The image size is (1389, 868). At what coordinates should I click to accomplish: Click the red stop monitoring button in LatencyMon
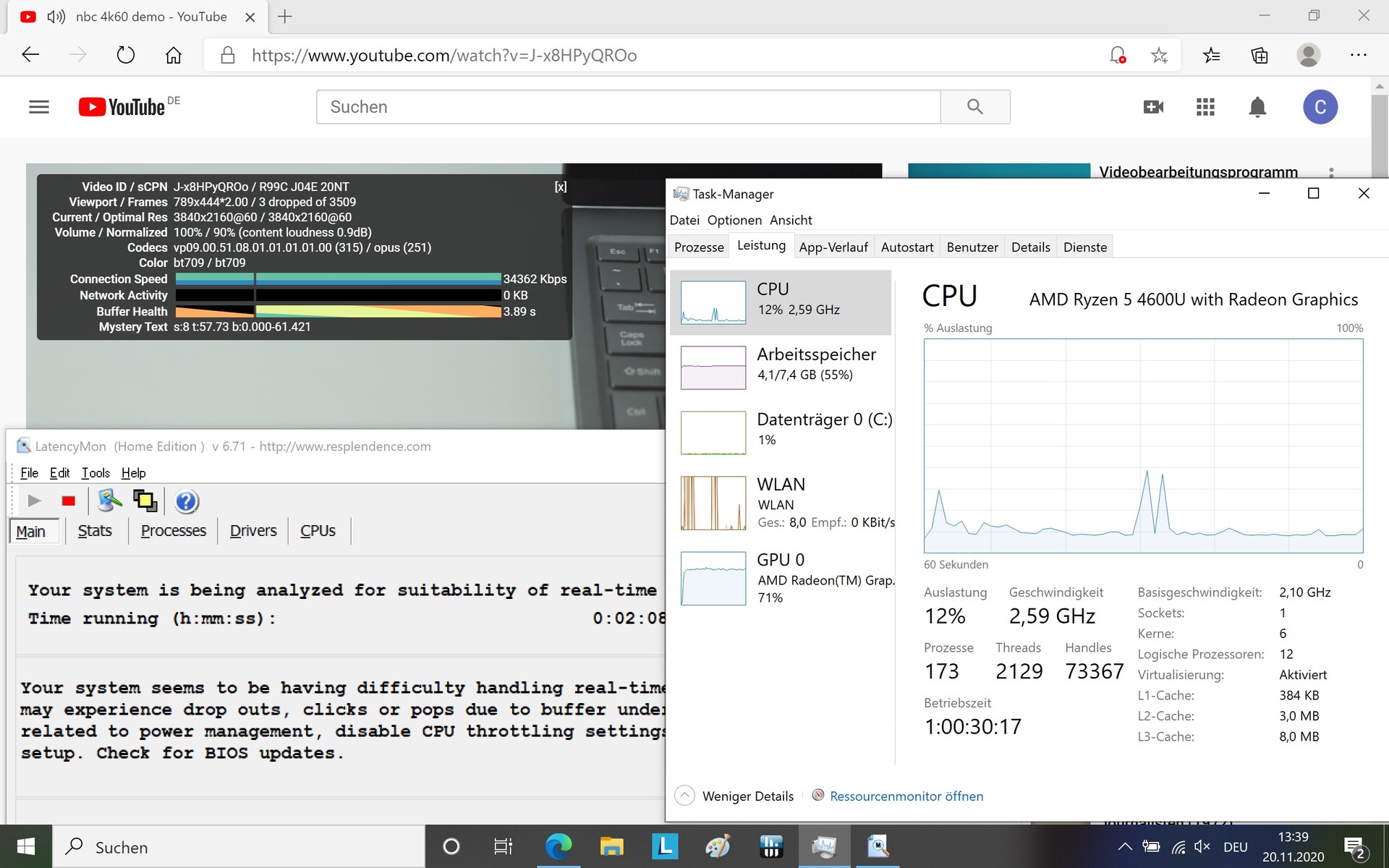pos(69,501)
